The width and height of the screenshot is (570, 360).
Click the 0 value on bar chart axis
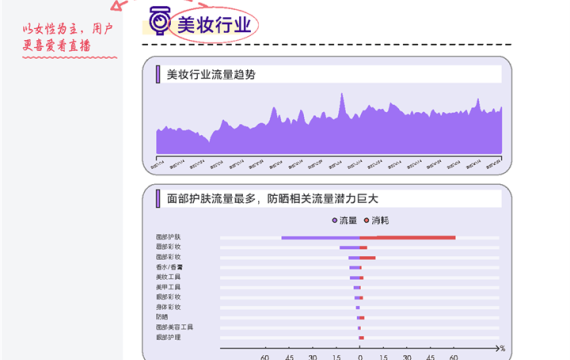(360, 357)
